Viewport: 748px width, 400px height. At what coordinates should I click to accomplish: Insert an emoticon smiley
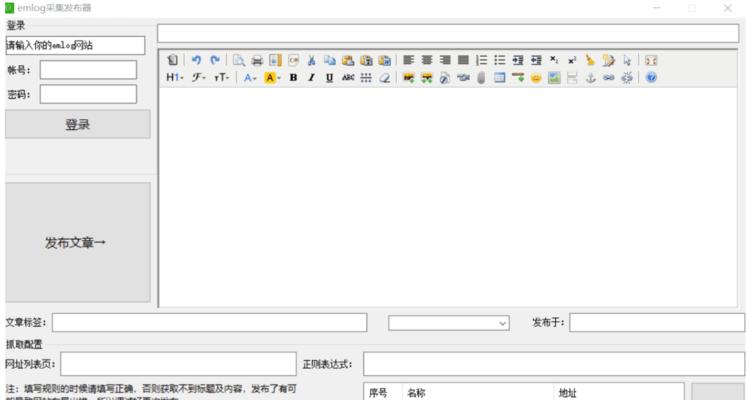coord(536,77)
